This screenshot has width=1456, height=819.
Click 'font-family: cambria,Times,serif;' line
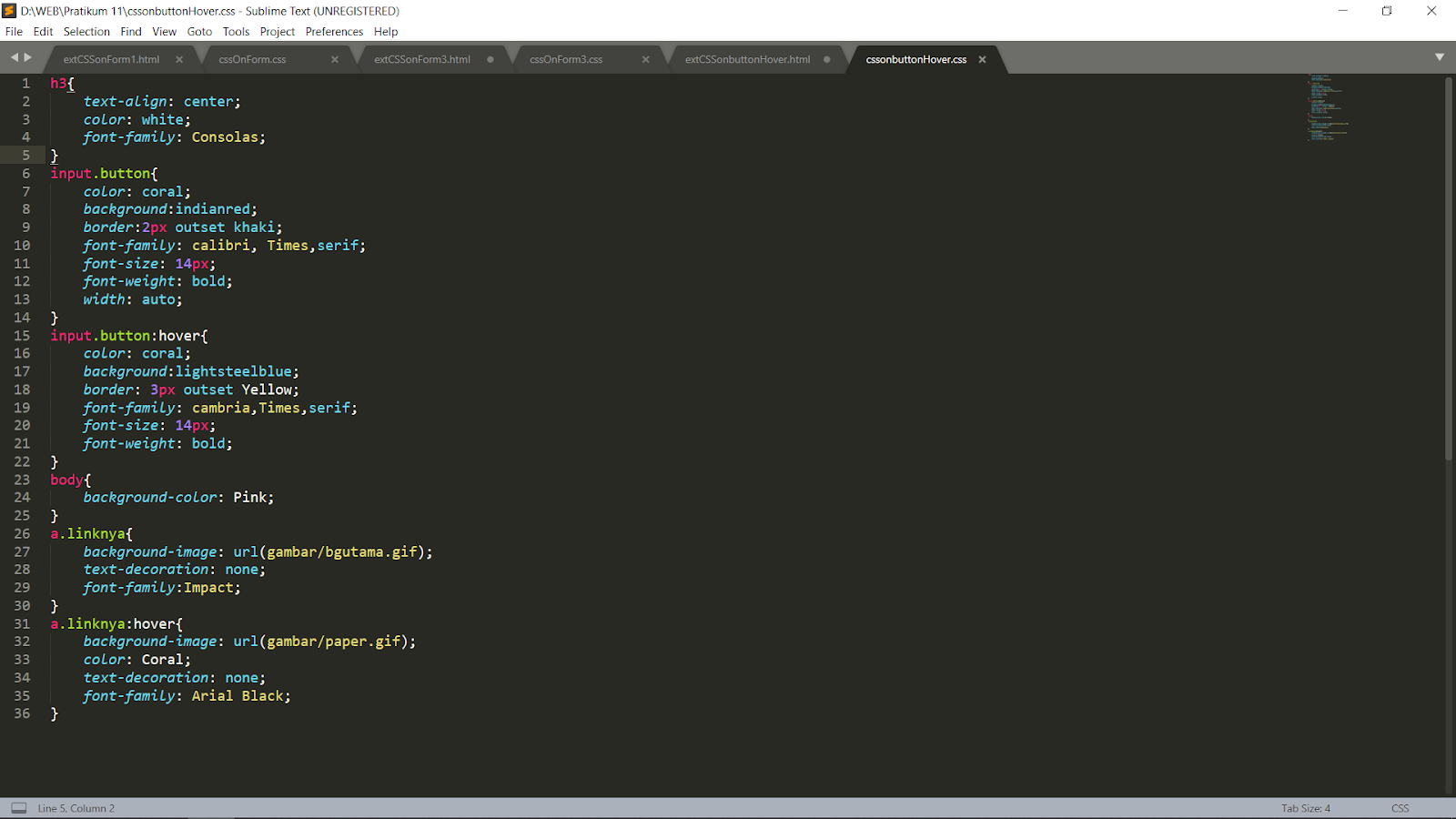pyautogui.click(x=220, y=408)
